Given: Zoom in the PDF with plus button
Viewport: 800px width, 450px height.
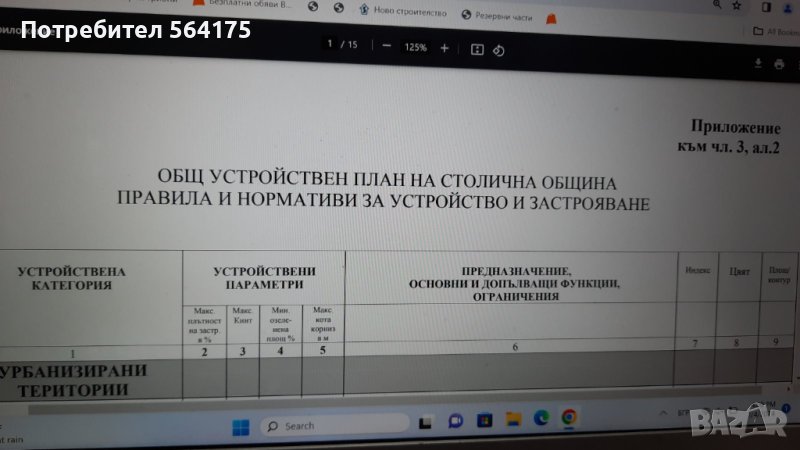Looking at the screenshot, I should click(x=444, y=48).
